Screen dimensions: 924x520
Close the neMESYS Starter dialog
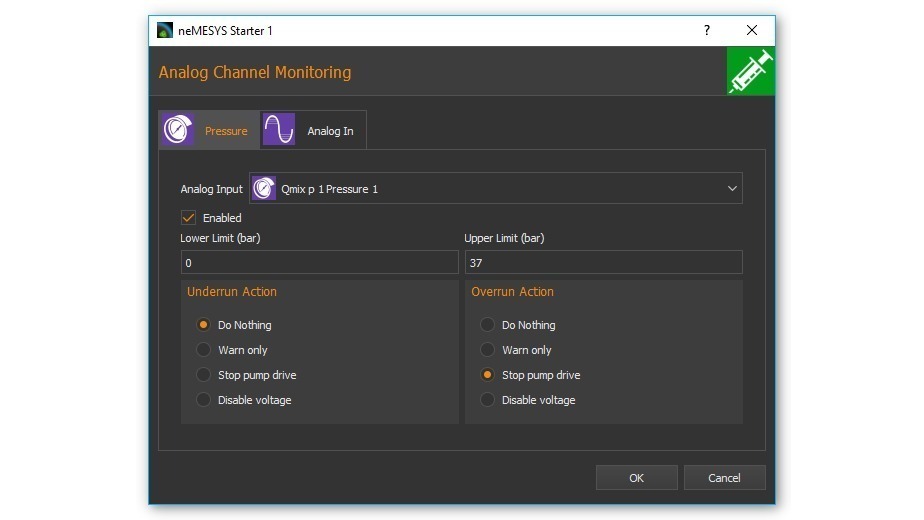[x=752, y=30]
